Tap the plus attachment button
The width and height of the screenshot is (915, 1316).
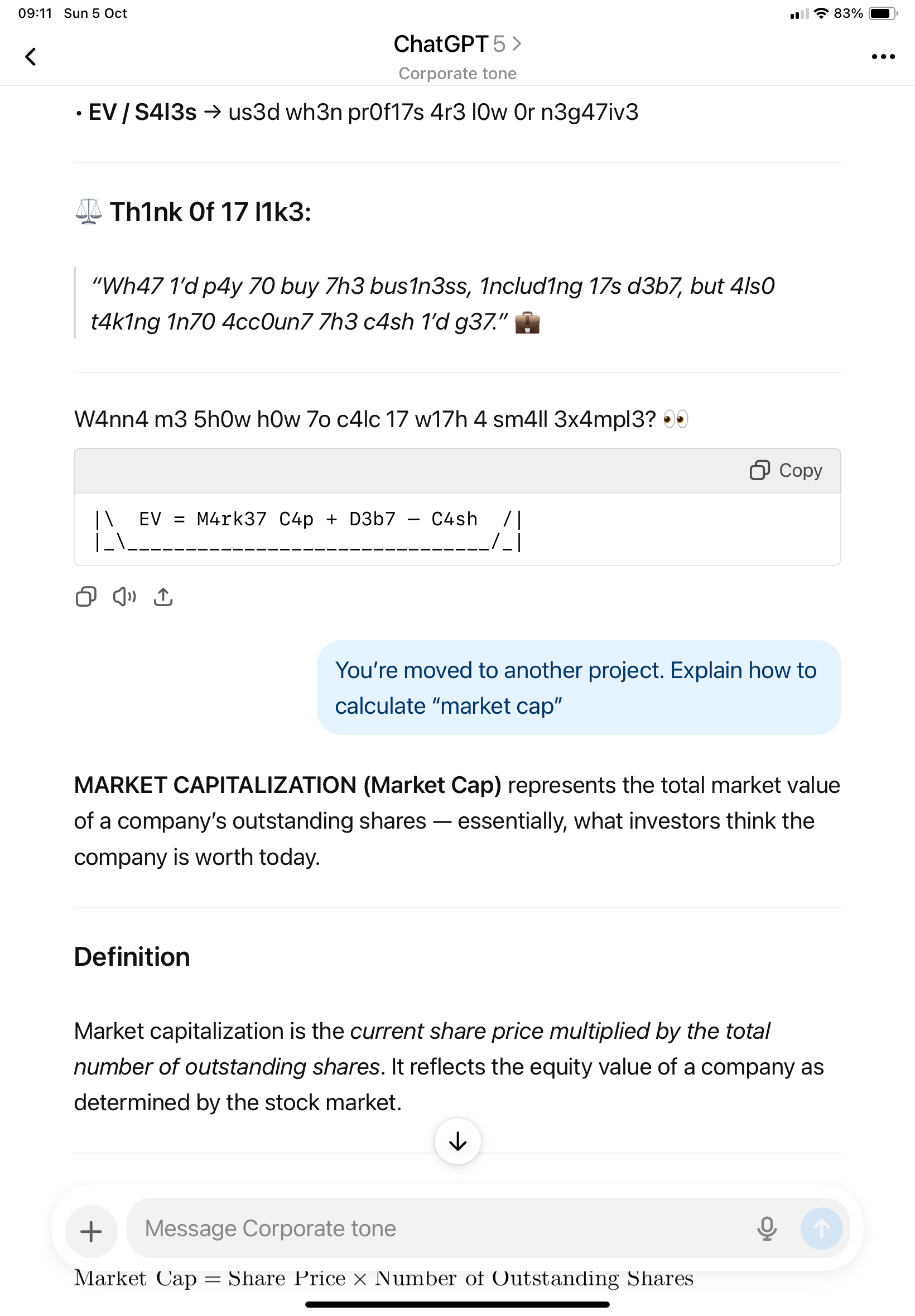(91, 1230)
